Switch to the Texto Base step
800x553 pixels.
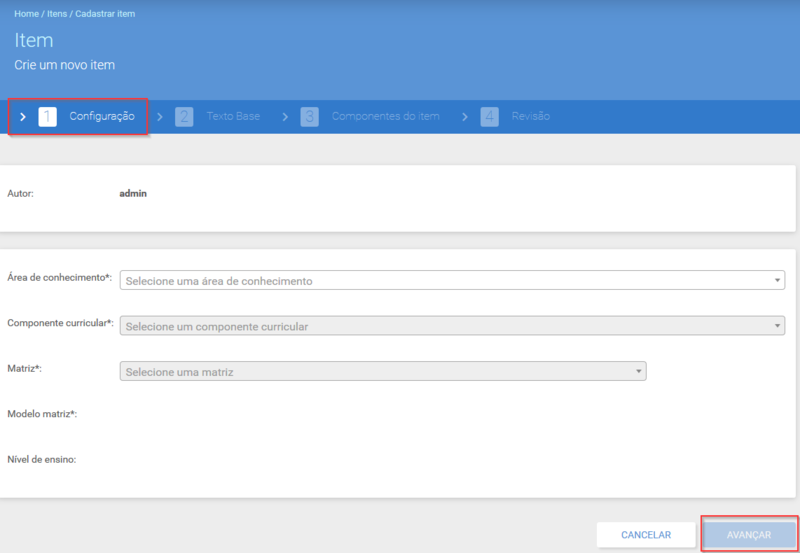click(x=233, y=116)
